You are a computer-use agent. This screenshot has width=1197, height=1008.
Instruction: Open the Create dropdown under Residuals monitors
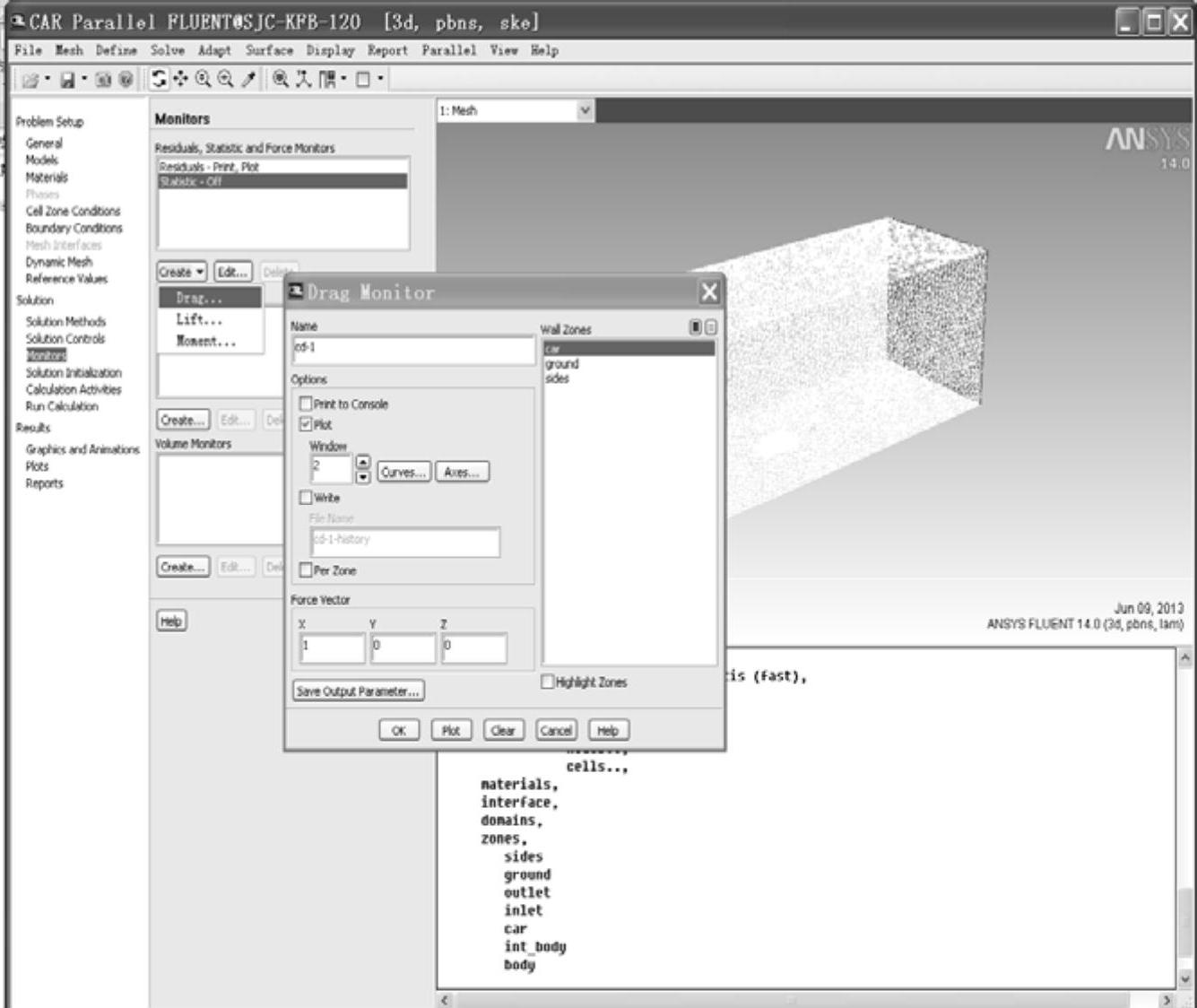[182, 272]
